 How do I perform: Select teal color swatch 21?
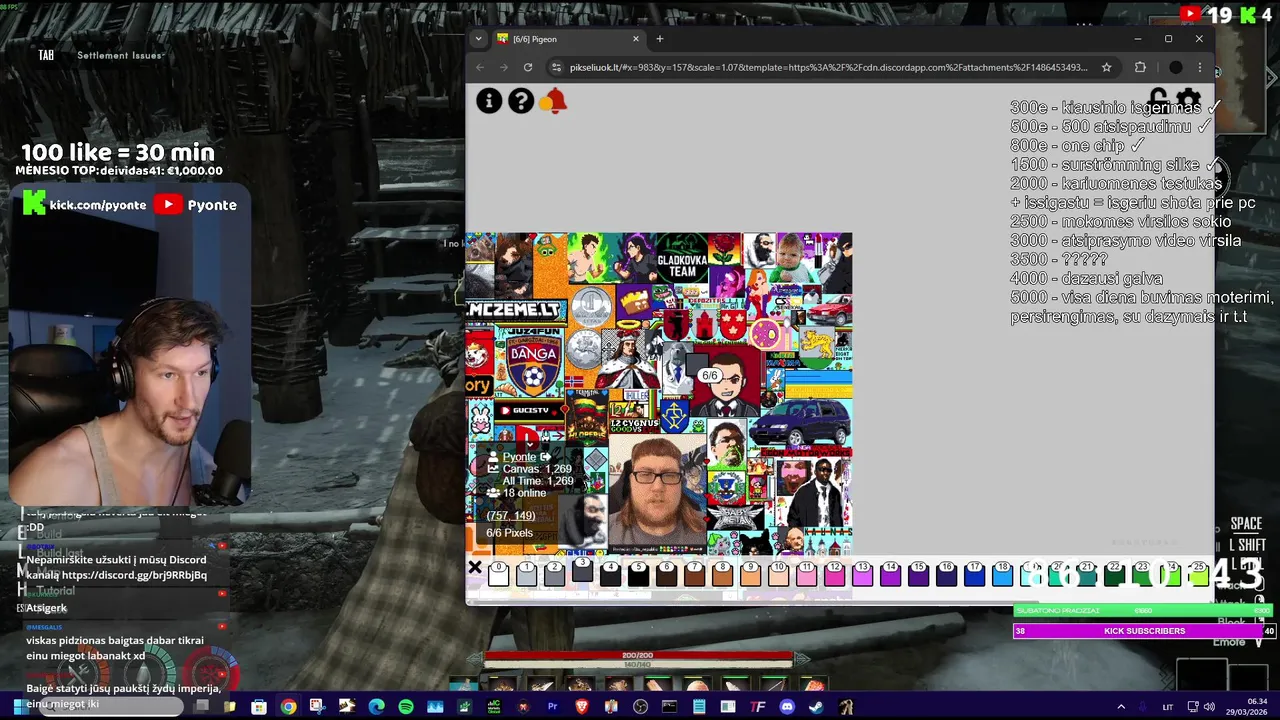(x=1086, y=573)
